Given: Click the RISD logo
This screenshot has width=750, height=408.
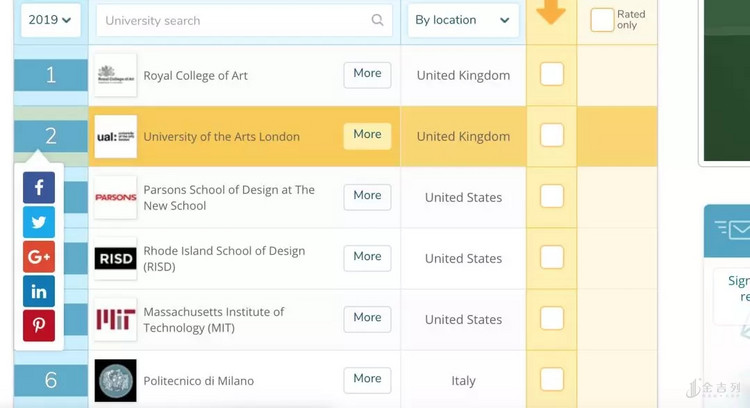Looking at the screenshot, I should (x=115, y=259).
